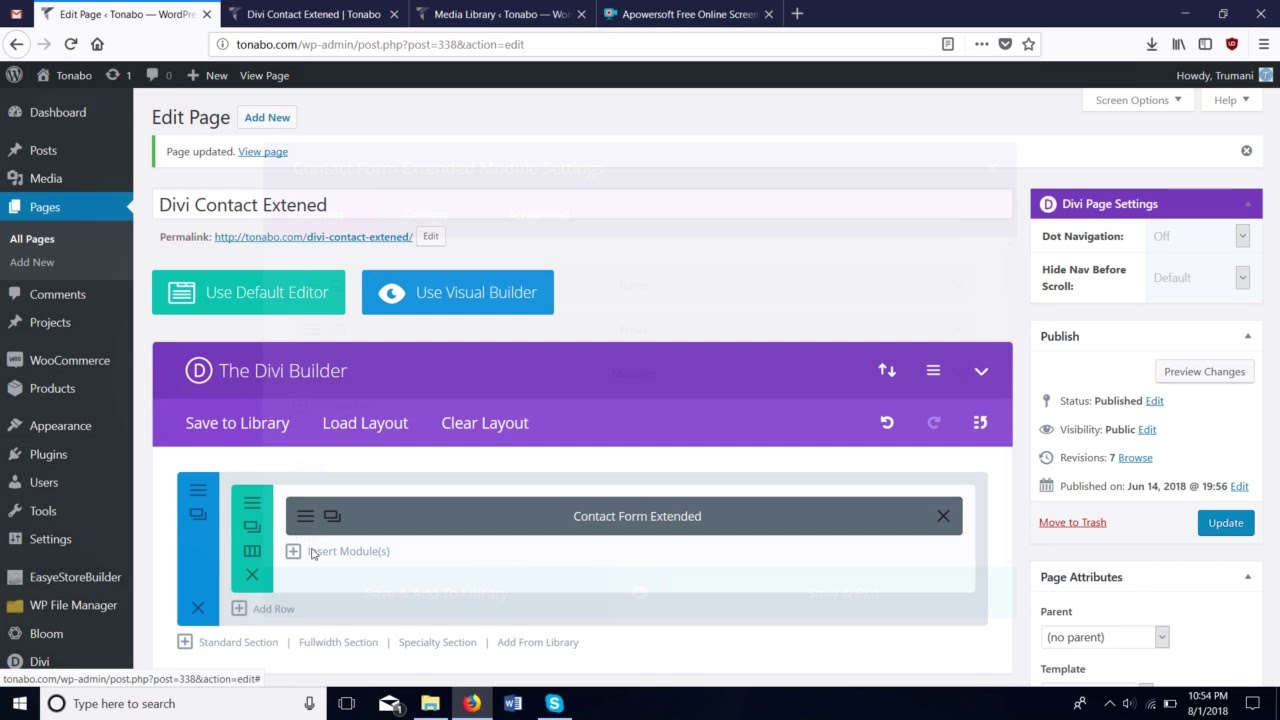
Task: Delete the blue section X icon
Action: 198,608
